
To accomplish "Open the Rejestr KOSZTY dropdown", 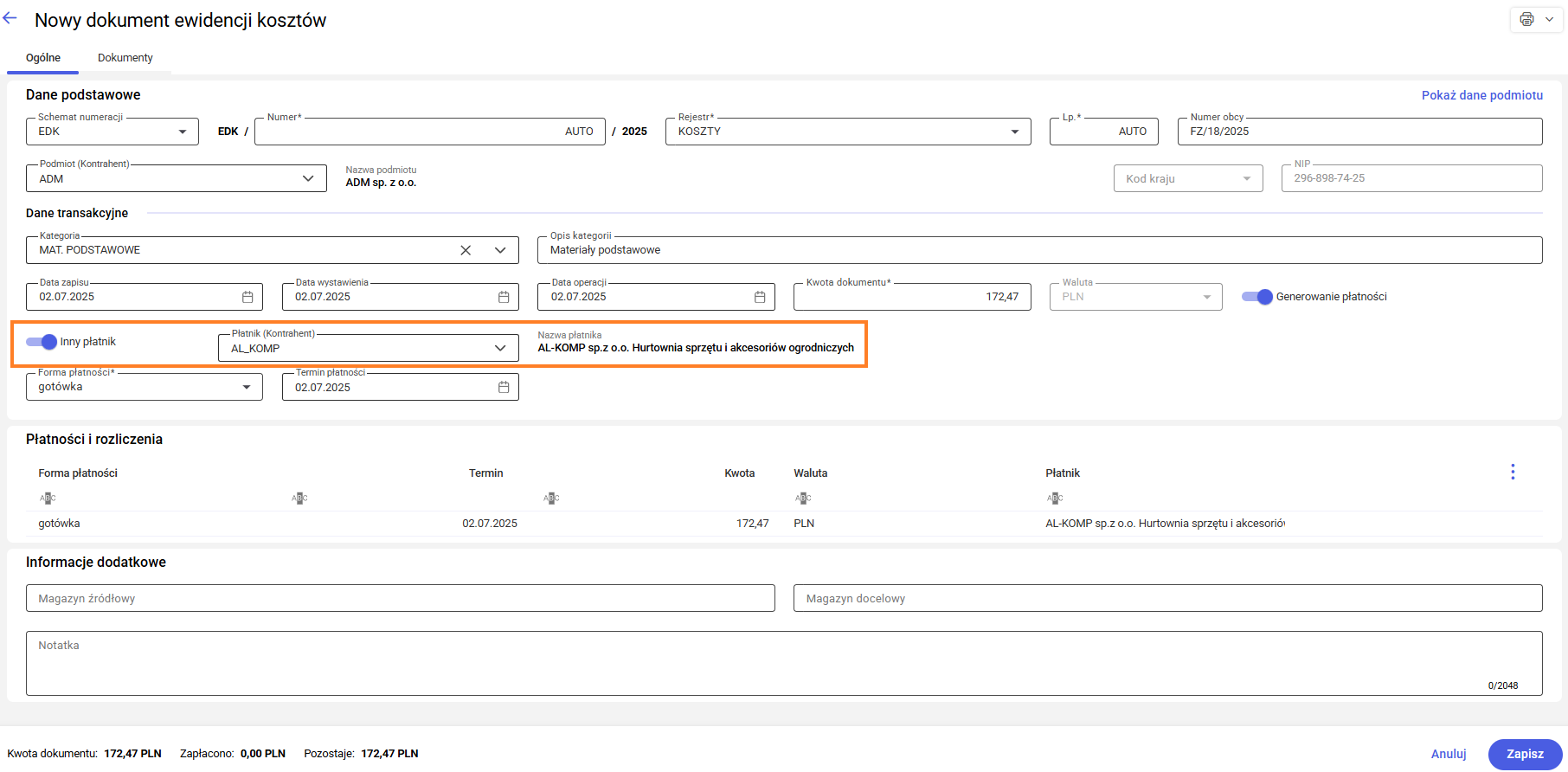I will 1014,132.
